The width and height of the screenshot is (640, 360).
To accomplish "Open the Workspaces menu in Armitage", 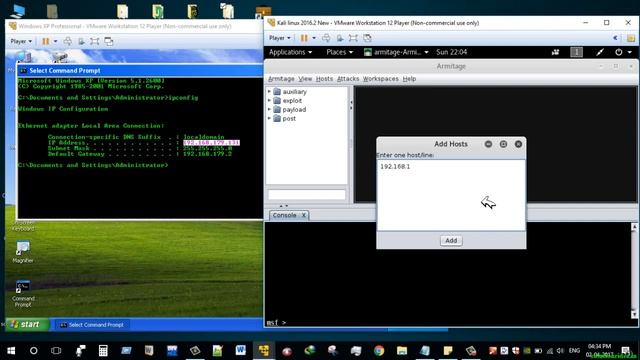I will (380, 79).
